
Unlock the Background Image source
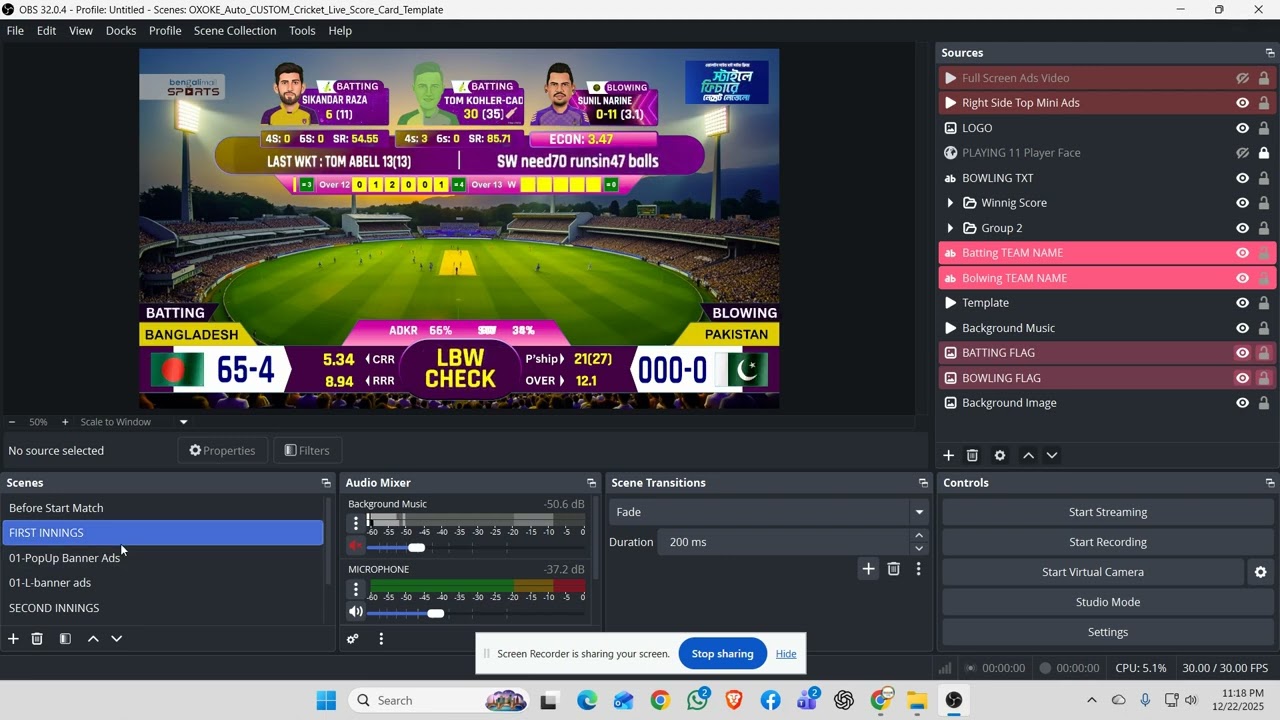1264,403
